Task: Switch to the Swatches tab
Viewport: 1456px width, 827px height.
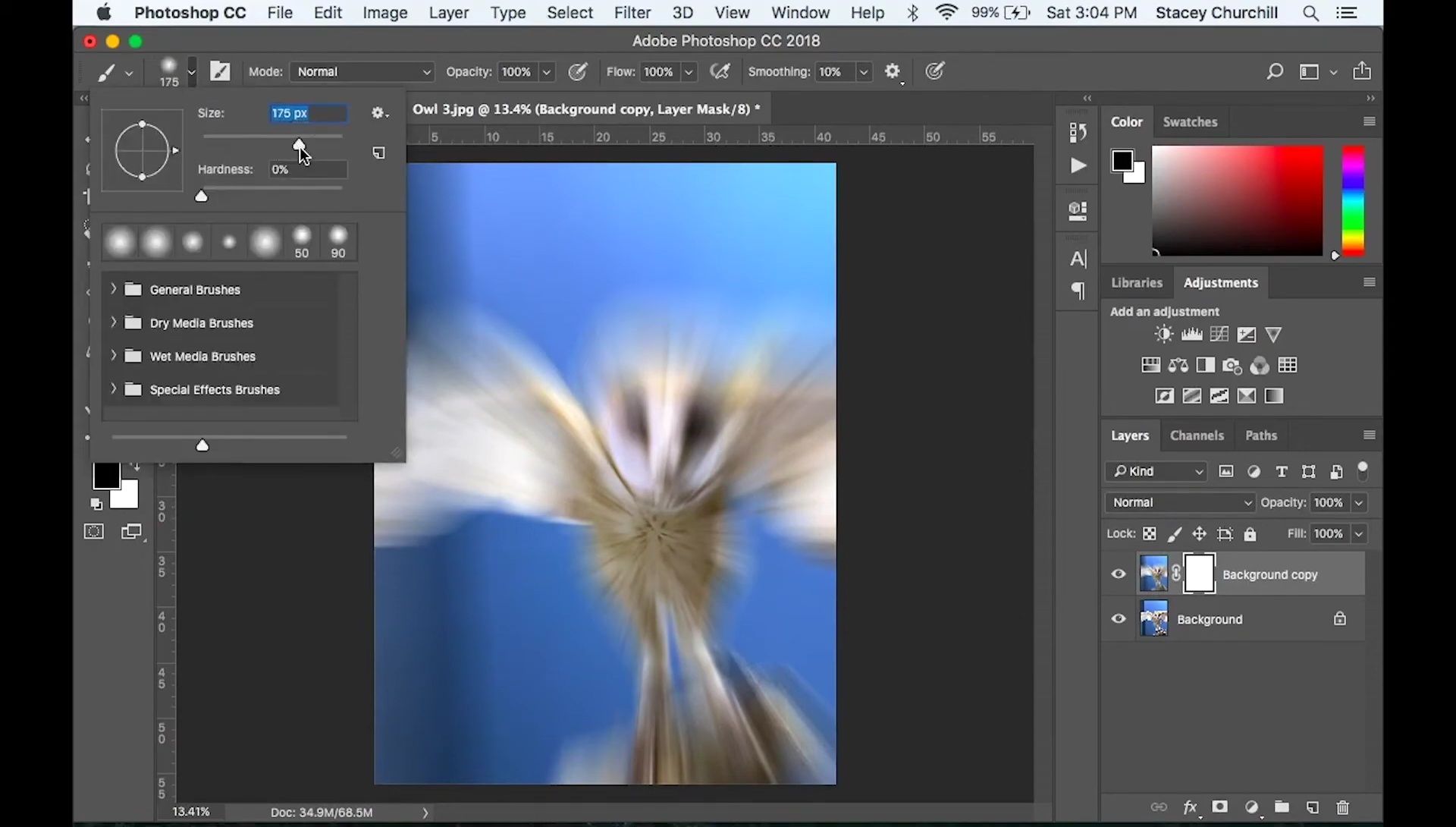Action: (x=1190, y=121)
